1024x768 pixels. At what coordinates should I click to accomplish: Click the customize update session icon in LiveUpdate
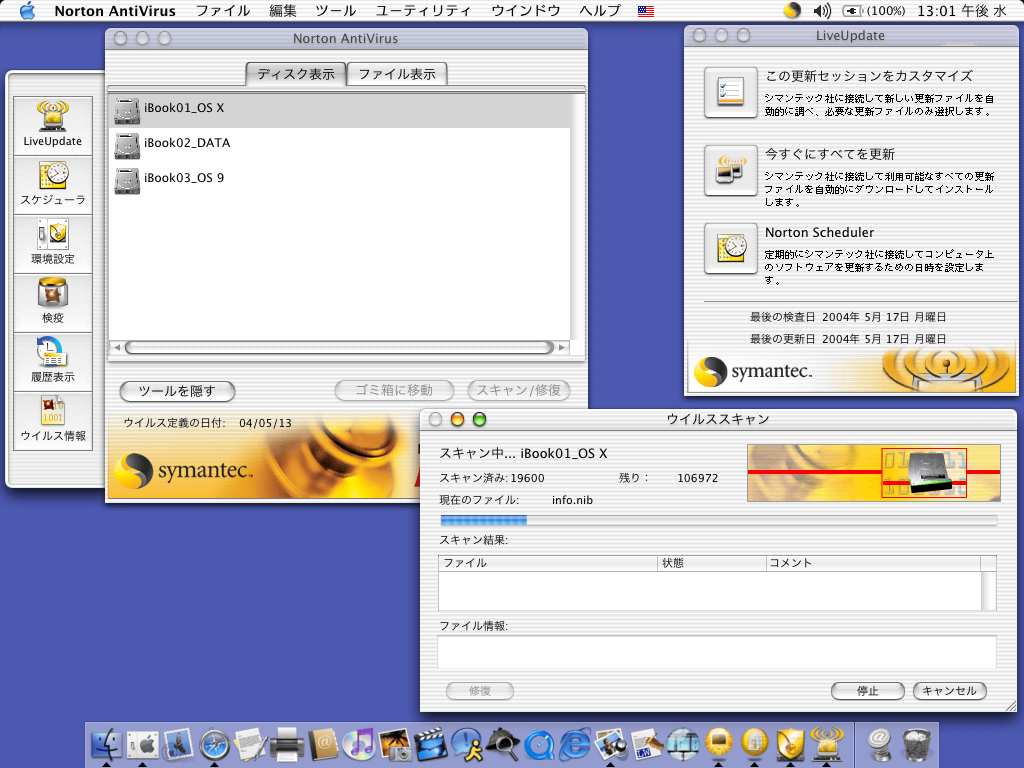[731, 92]
